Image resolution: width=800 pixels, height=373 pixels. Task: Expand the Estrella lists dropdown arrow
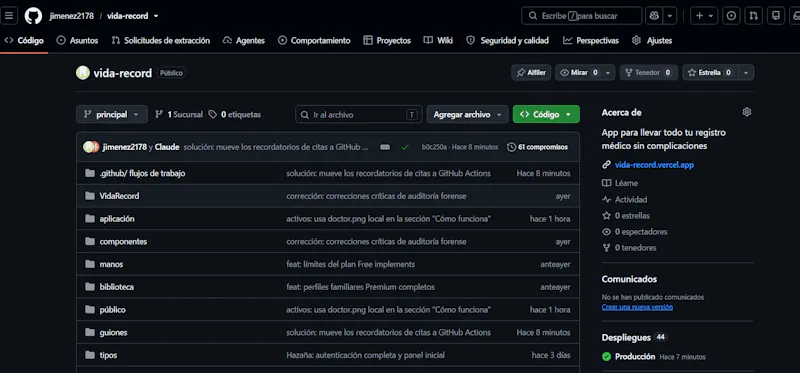tap(746, 72)
